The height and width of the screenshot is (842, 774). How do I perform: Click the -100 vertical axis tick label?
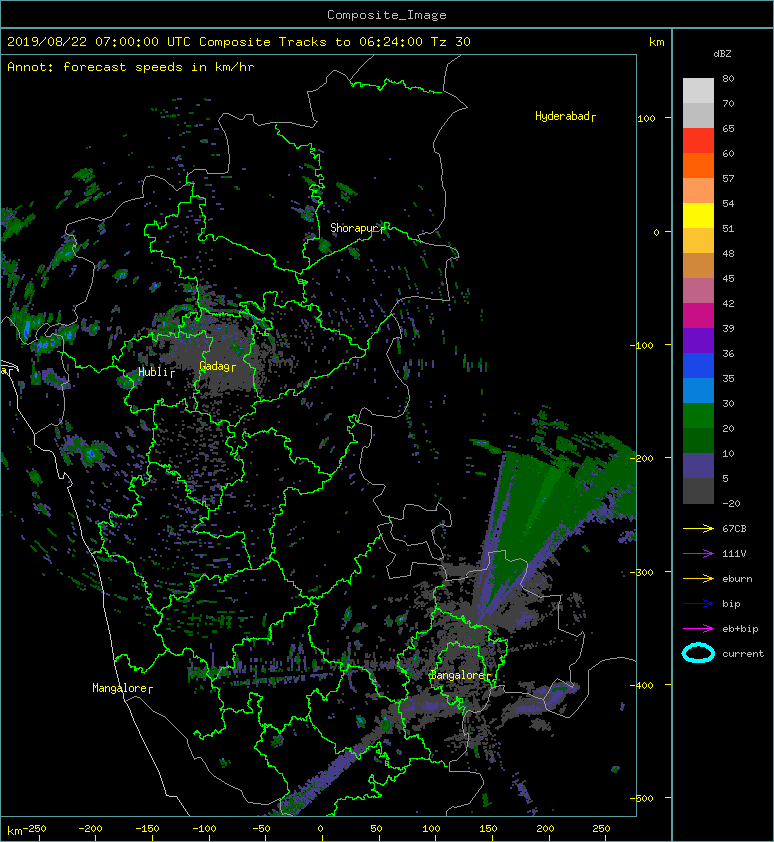click(x=643, y=345)
